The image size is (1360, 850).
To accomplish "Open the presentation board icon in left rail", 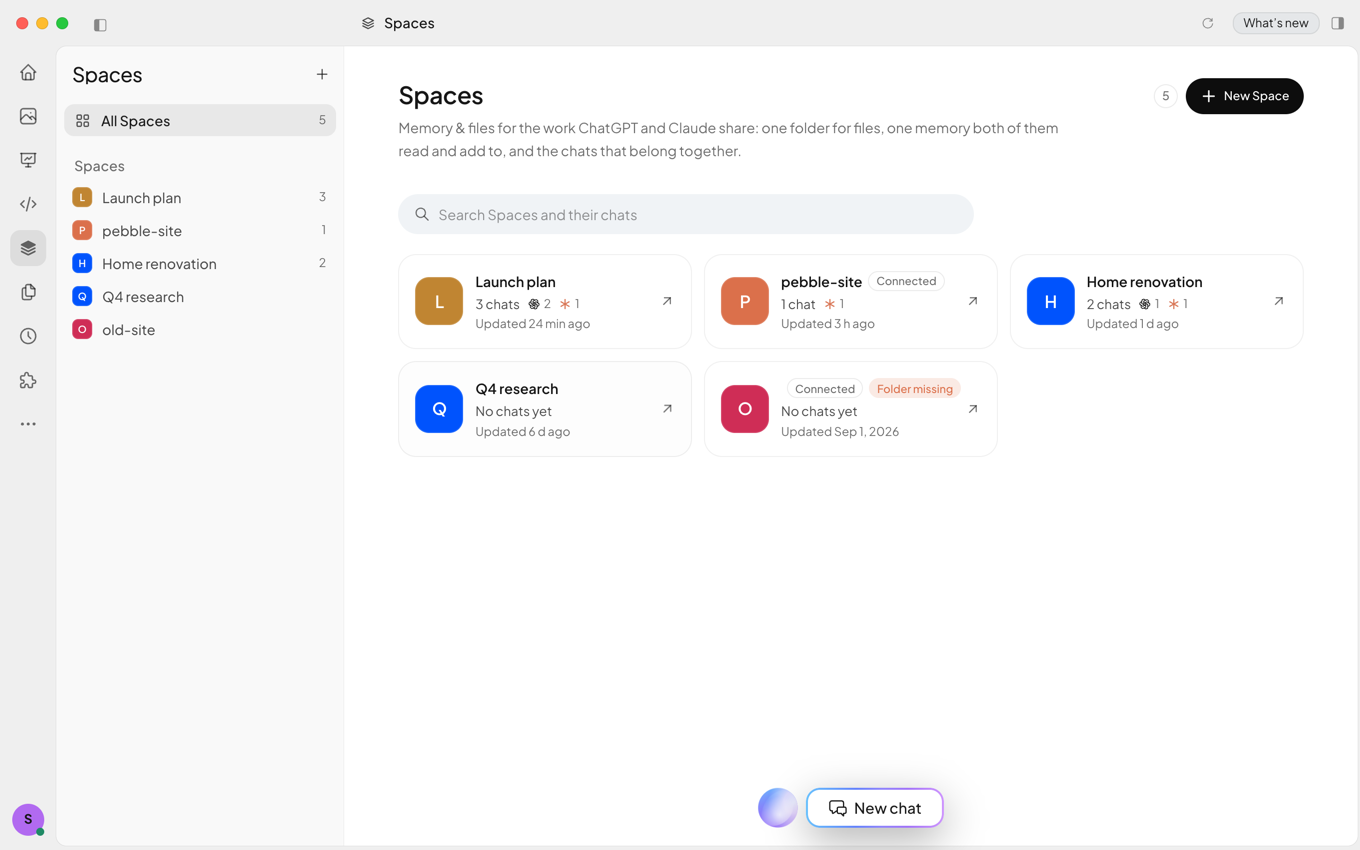I will coord(28,160).
